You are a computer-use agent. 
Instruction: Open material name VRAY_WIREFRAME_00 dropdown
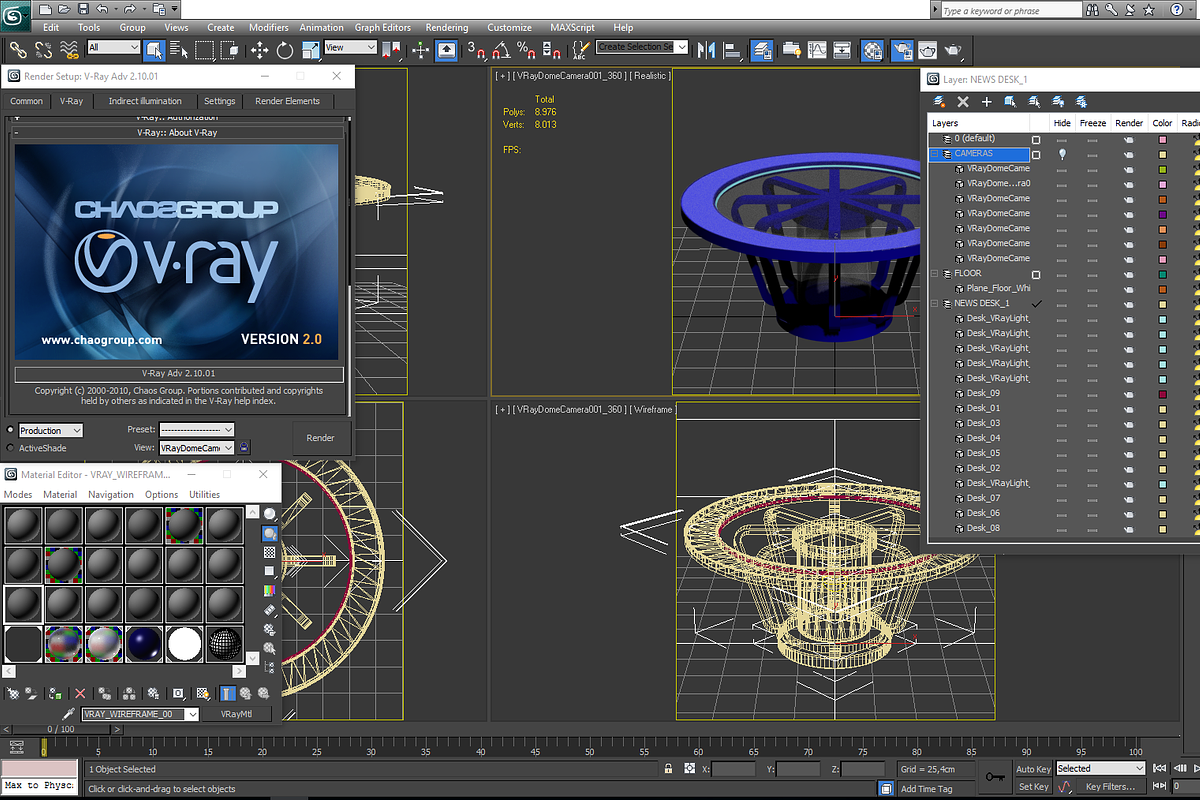[140, 714]
